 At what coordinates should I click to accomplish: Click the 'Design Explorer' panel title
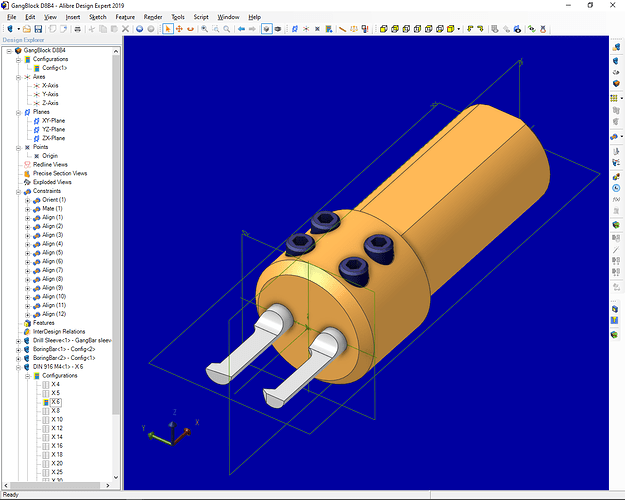[x=24, y=40]
